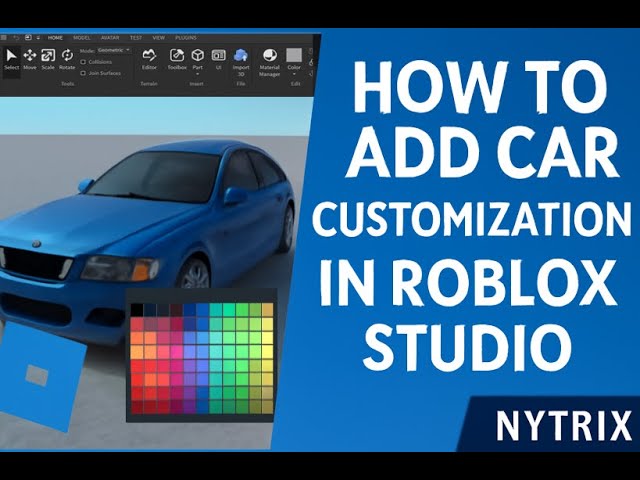Activate the Scale tool
The height and width of the screenshot is (480, 640).
click(x=48, y=60)
